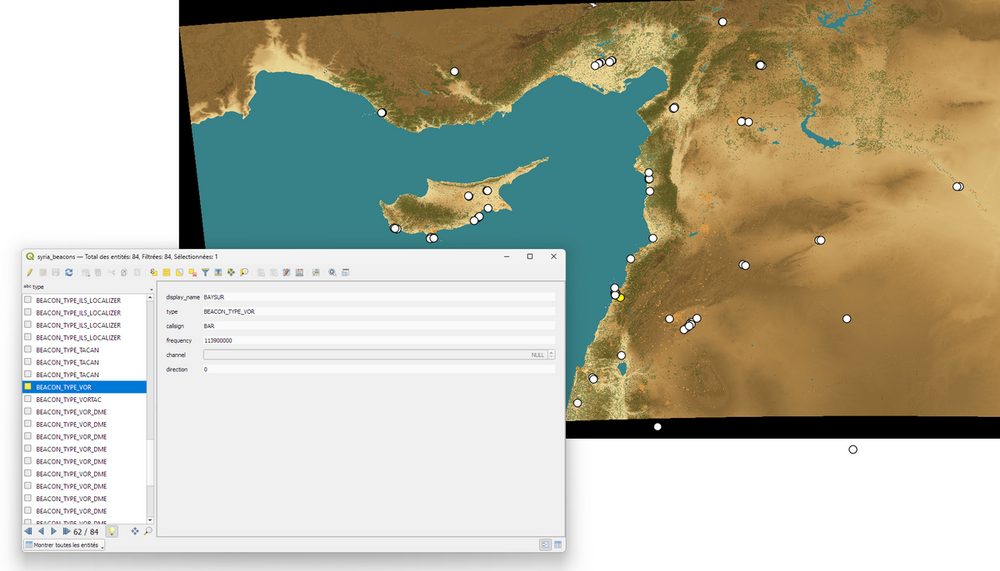Toggle highlight current feature light bulb
Image resolution: width=1000 pixels, height=571 pixels.
[112, 531]
